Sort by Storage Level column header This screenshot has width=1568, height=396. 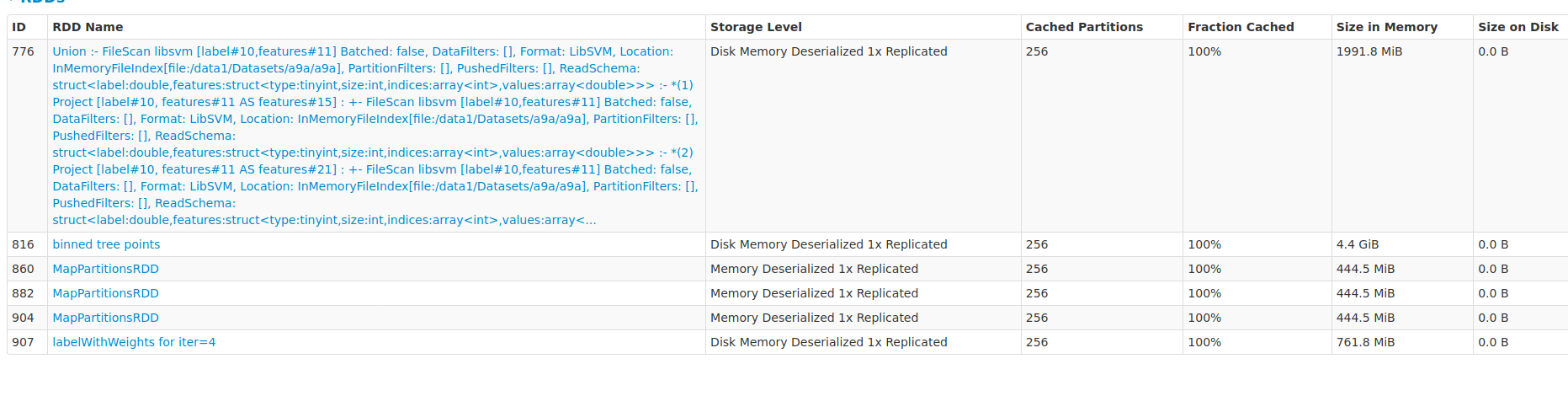tap(756, 27)
